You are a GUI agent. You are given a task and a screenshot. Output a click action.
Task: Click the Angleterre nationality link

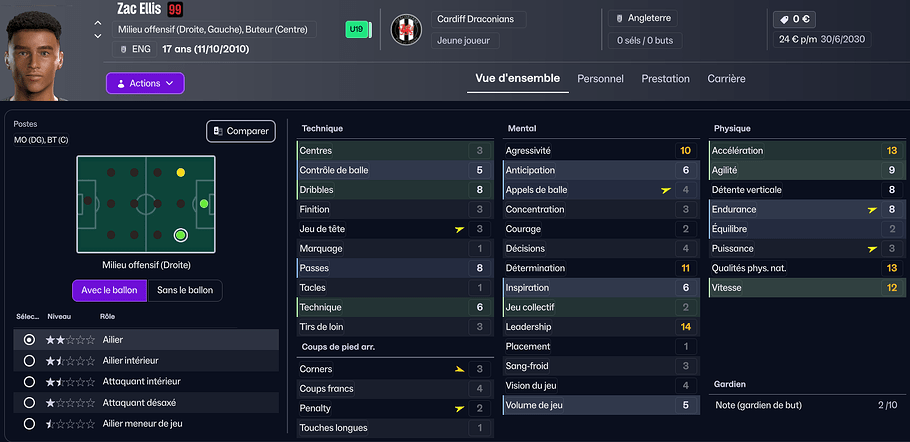649,19
